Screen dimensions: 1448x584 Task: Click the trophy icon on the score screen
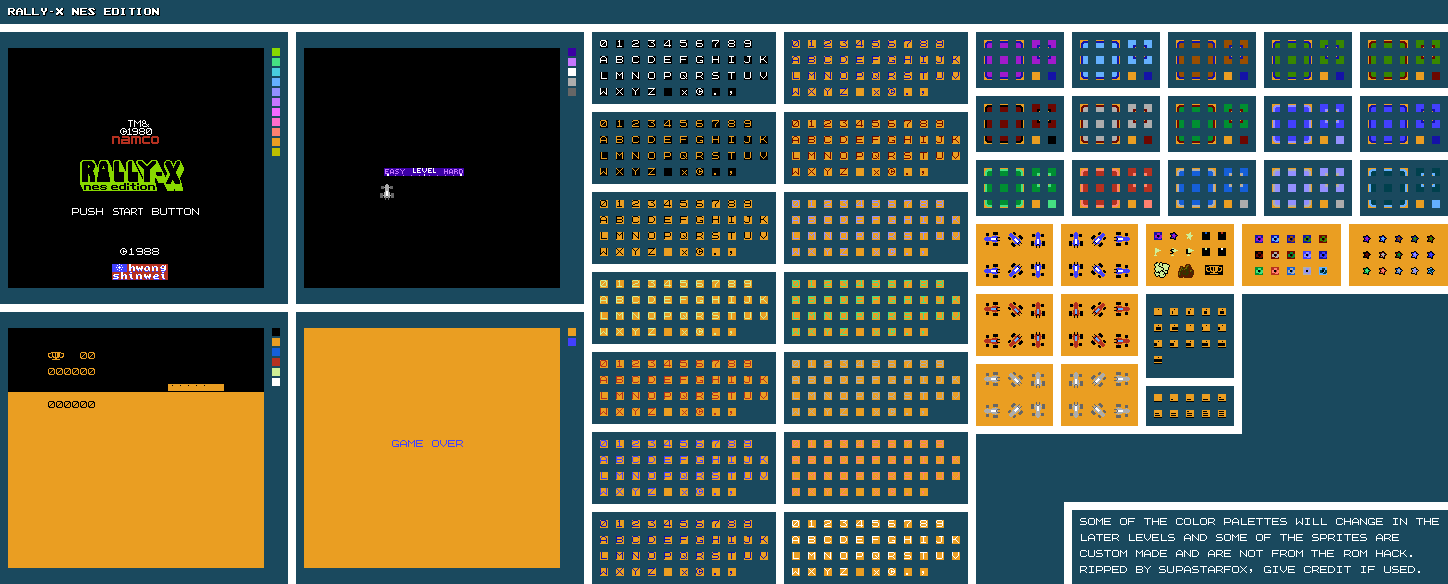pyautogui.click(x=56, y=355)
